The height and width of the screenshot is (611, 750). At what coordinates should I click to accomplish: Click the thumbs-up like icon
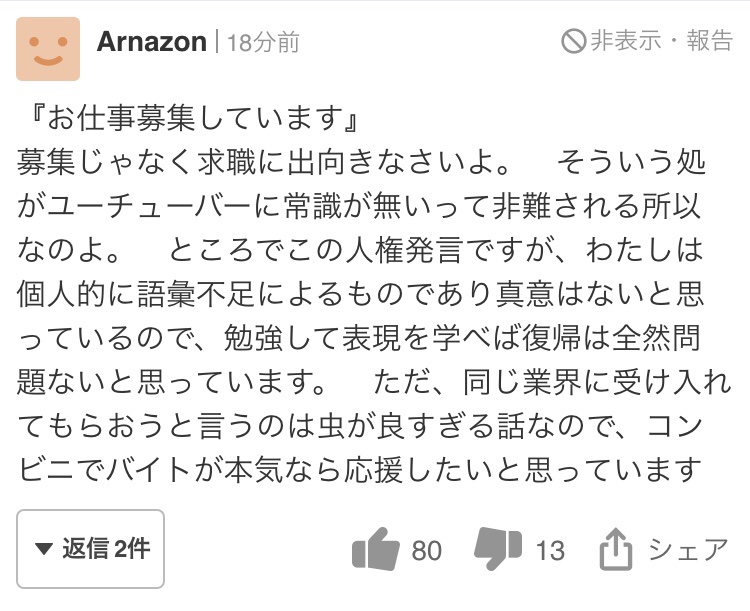coord(376,550)
